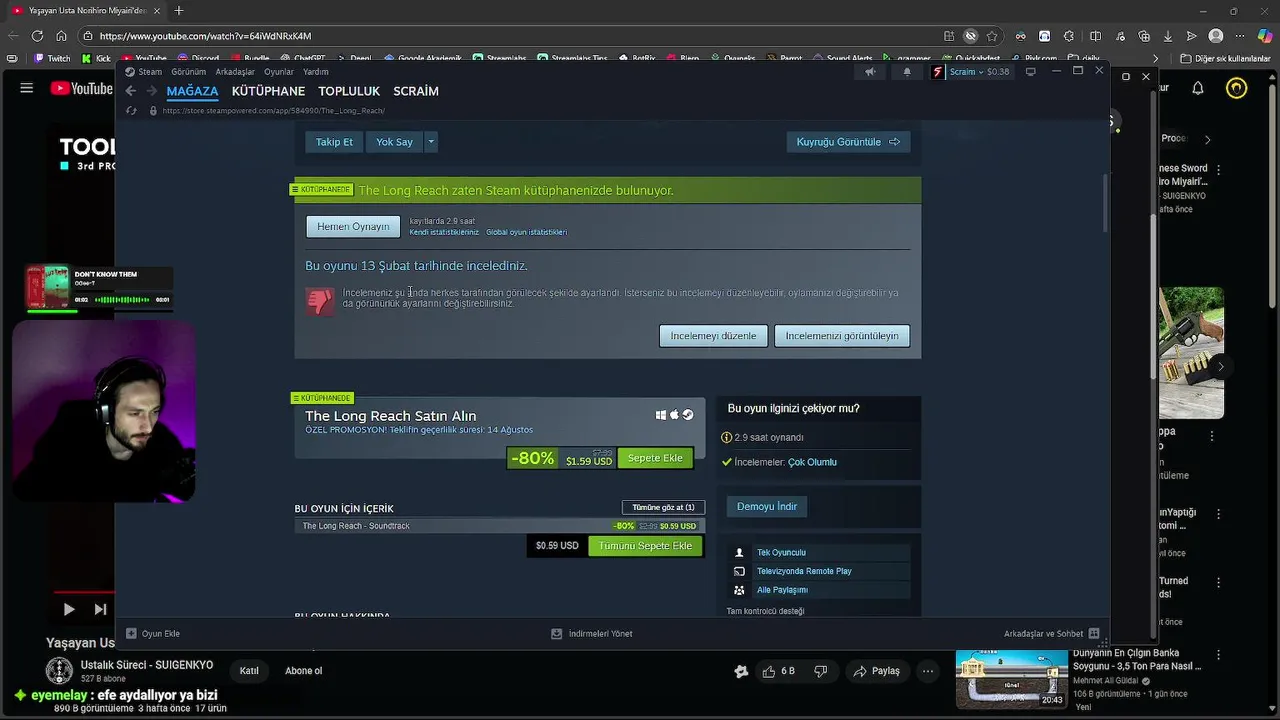Open Arkadaşlar menu

(235, 72)
